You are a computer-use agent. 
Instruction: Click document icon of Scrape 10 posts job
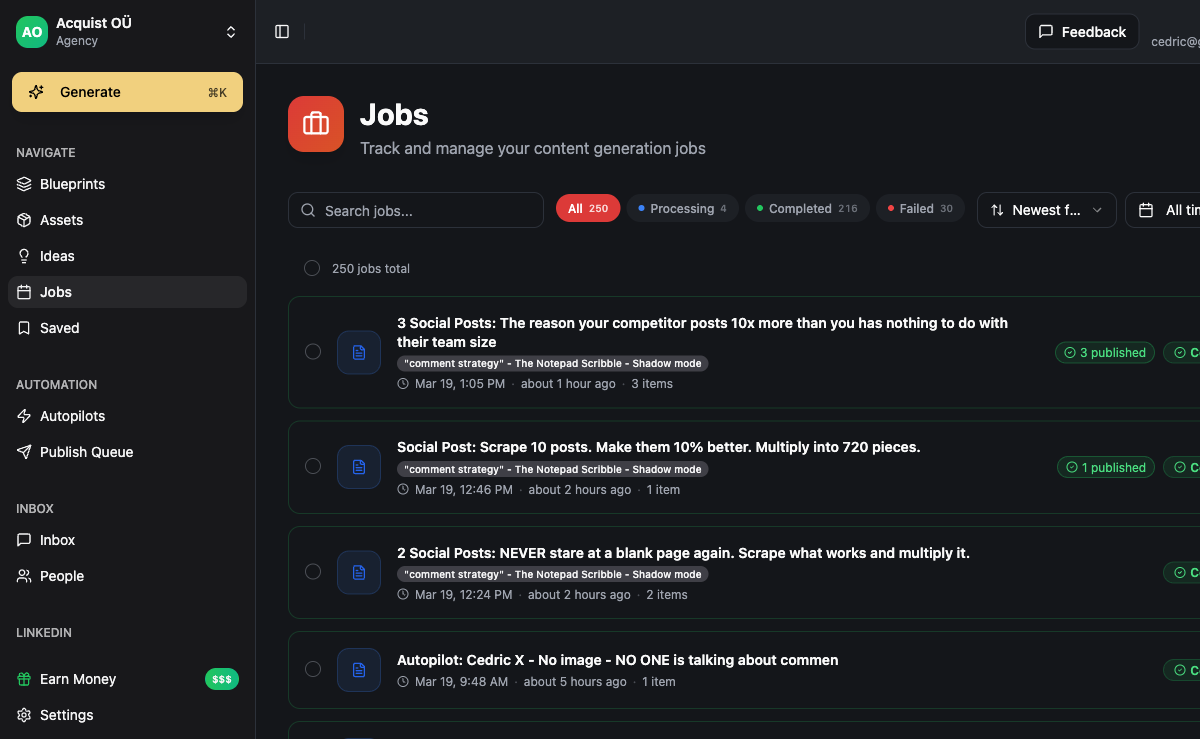coord(359,466)
